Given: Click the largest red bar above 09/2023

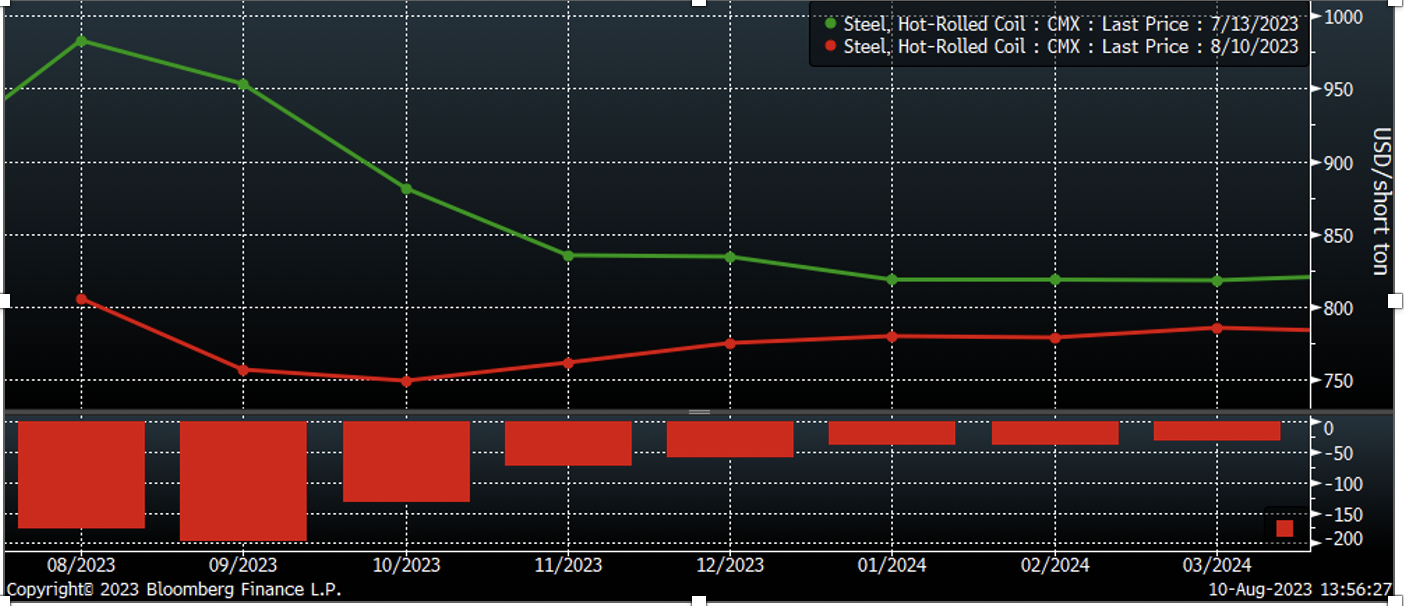Looking at the screenshot, I should click(243, 480).
